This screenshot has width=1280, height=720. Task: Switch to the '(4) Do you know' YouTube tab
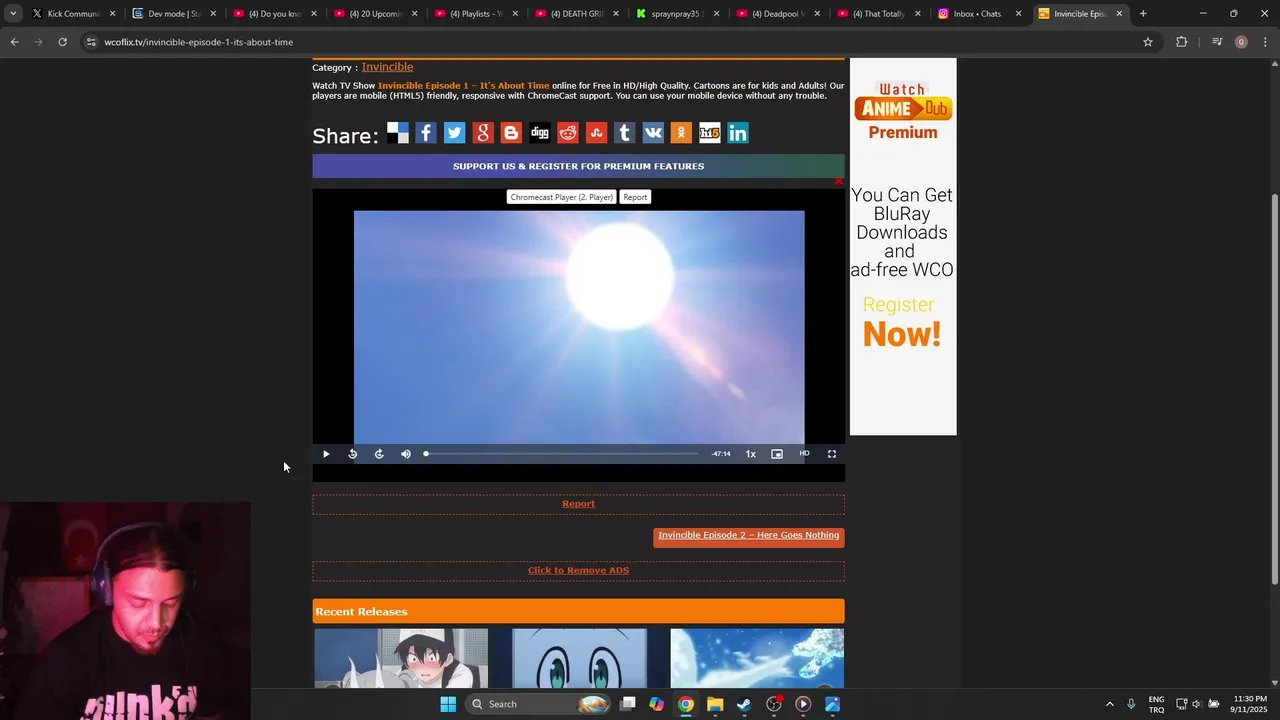(x=273, y=14)
